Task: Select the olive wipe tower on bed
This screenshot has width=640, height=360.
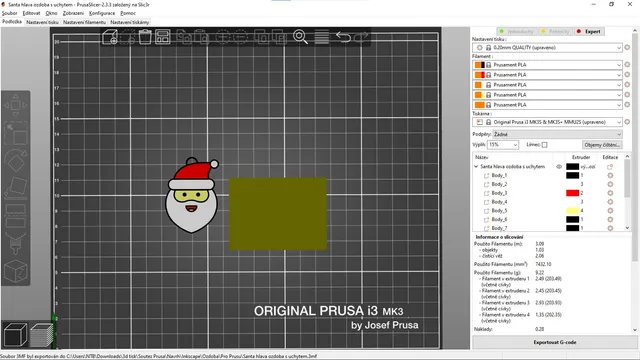Action: (278, 213)
